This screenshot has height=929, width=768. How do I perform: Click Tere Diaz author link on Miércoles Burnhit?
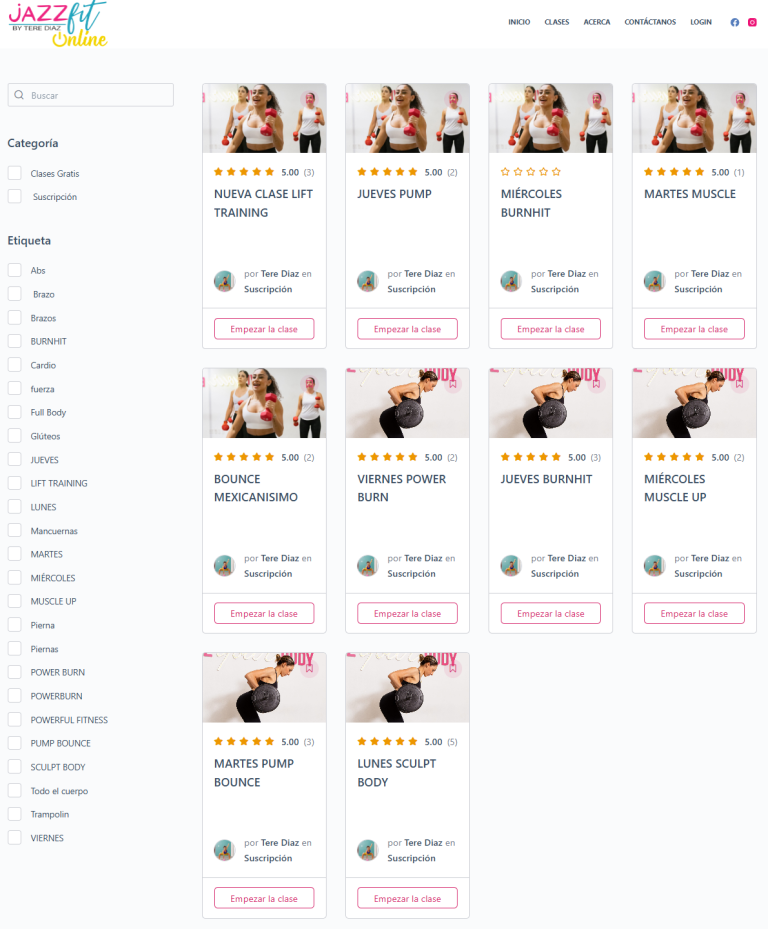[567, 274]
